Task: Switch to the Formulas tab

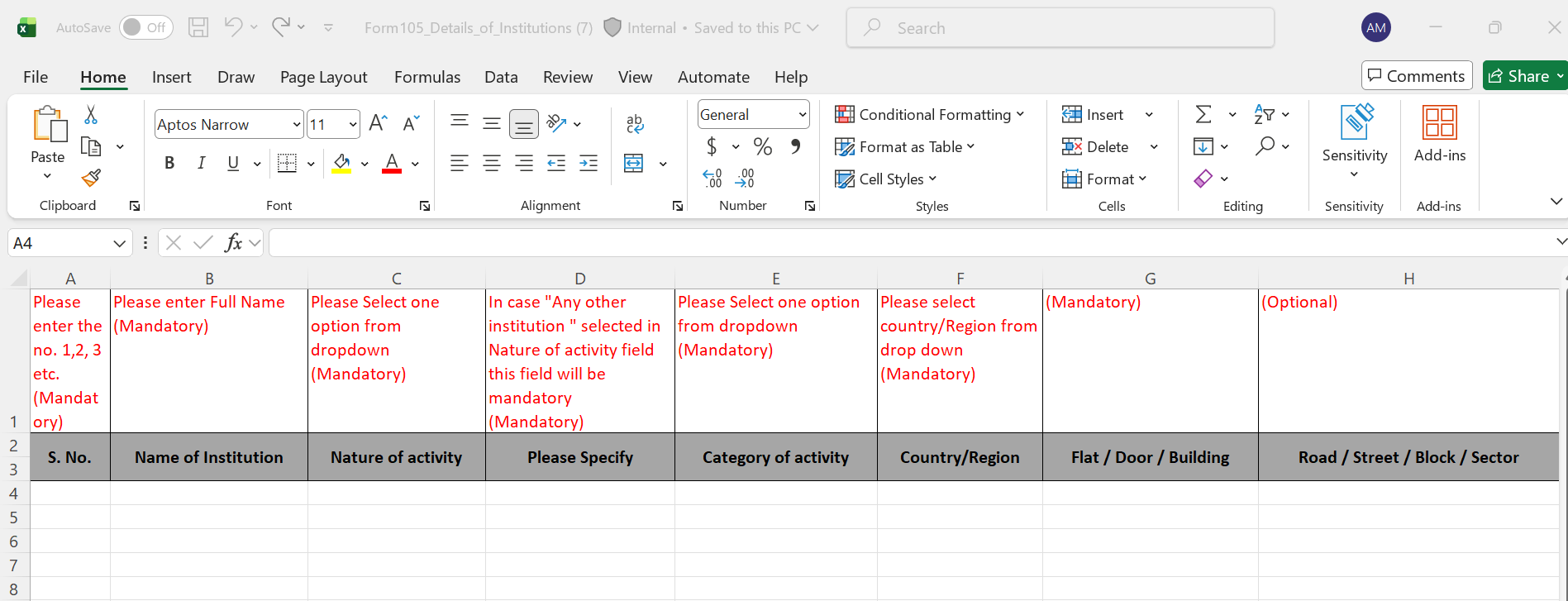Action: coord(427,77)
